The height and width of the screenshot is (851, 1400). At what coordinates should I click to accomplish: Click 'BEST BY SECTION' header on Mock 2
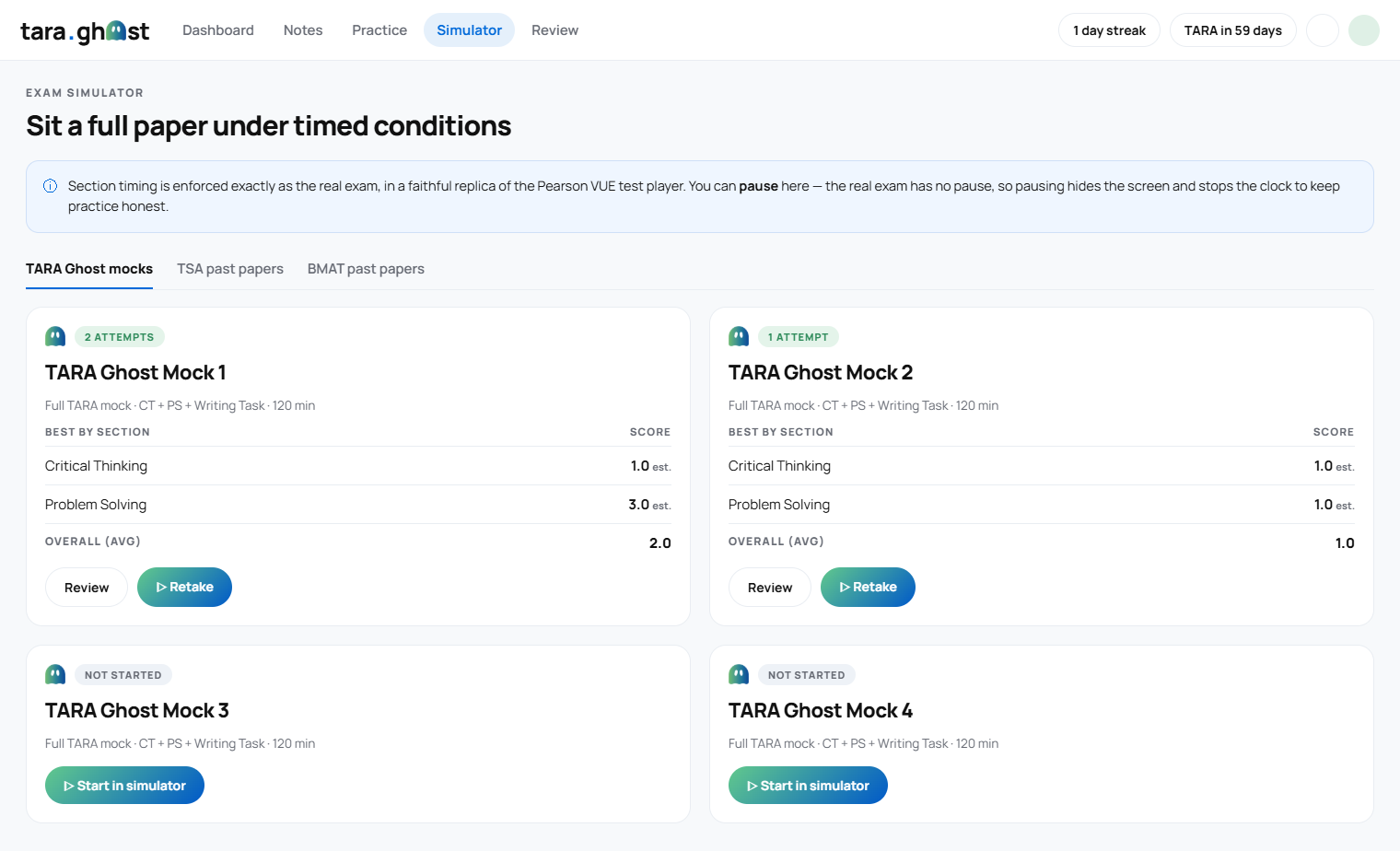781,432
